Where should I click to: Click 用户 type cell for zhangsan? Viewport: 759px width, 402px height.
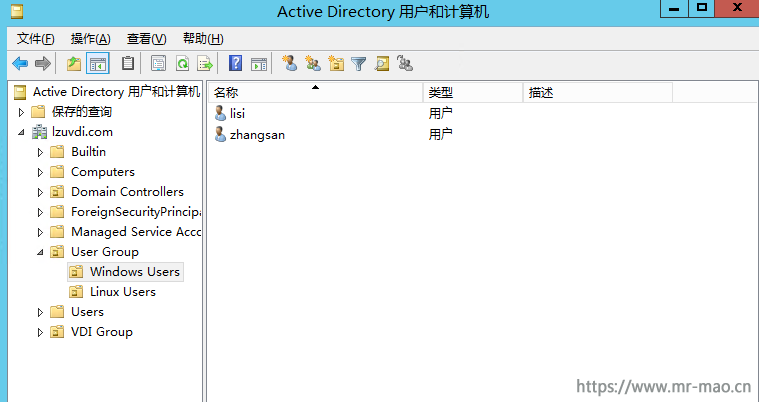point(440,134)
